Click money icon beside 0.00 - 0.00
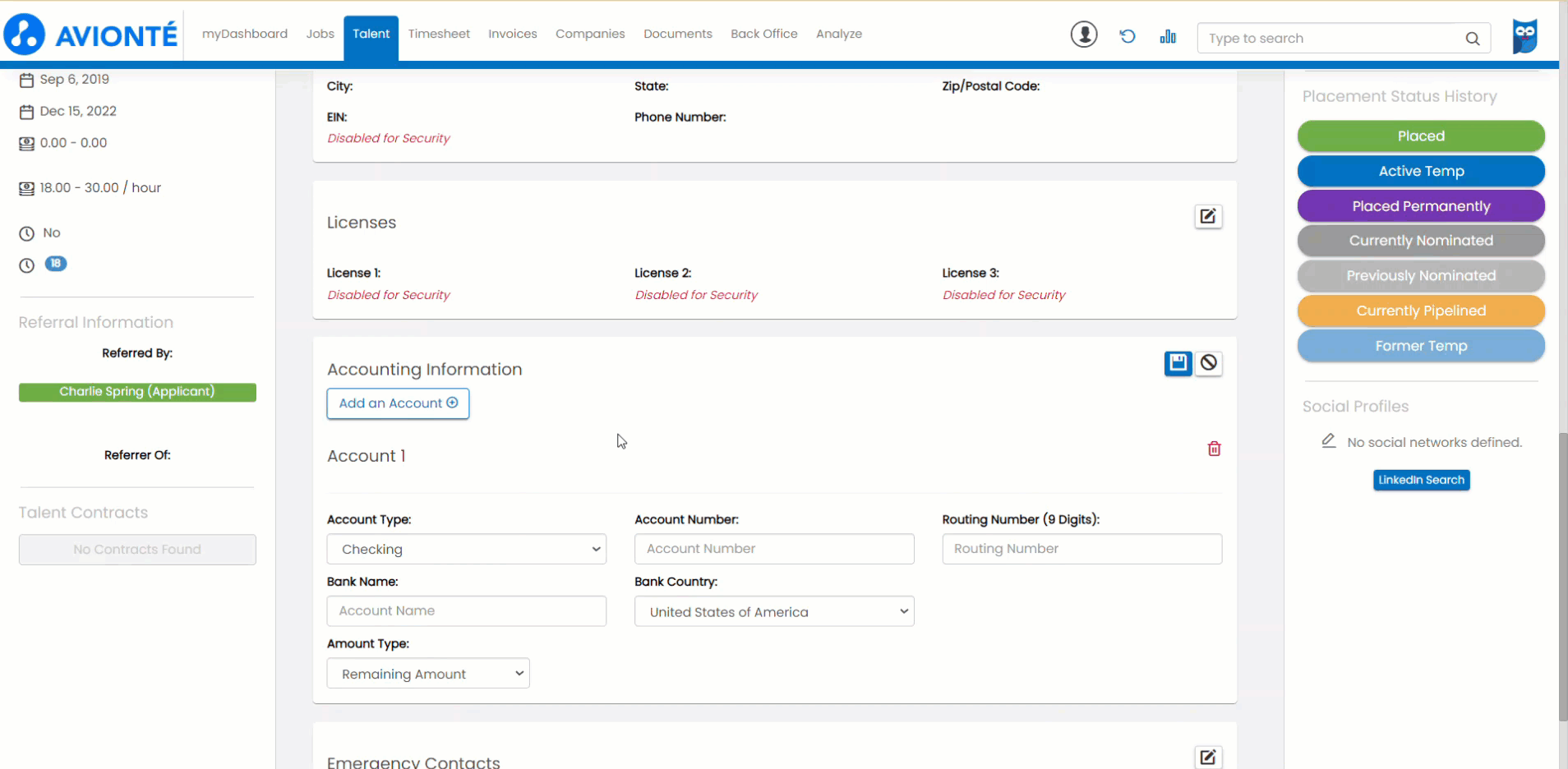The height and width of the screenshot is (769, 1568). coord(26,143)
